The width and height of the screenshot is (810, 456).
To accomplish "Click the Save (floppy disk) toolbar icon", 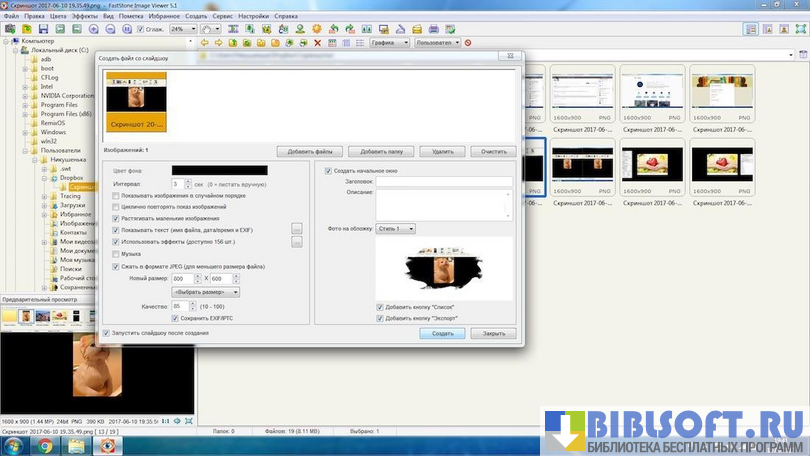I will (43, 29).
